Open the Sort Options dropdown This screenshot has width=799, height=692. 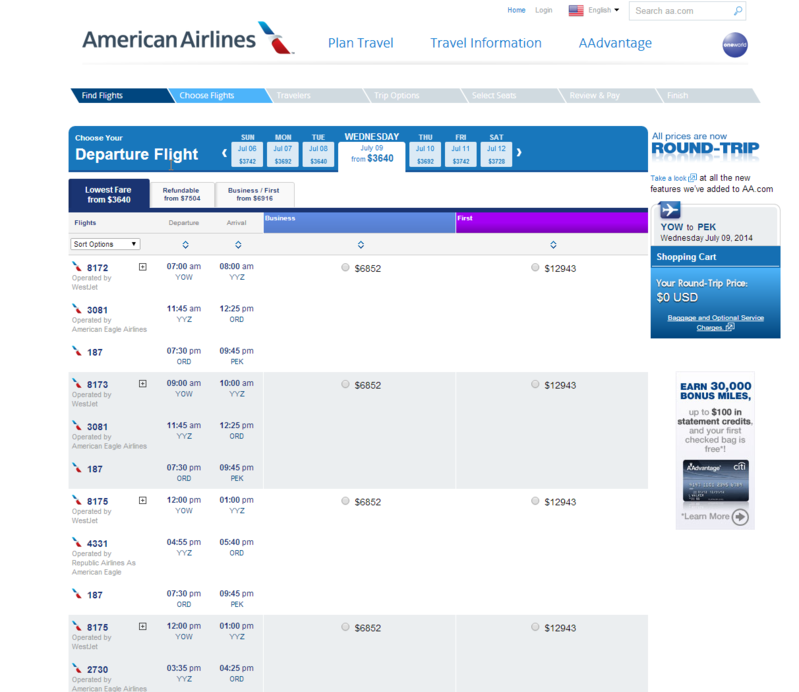point(105,244)
